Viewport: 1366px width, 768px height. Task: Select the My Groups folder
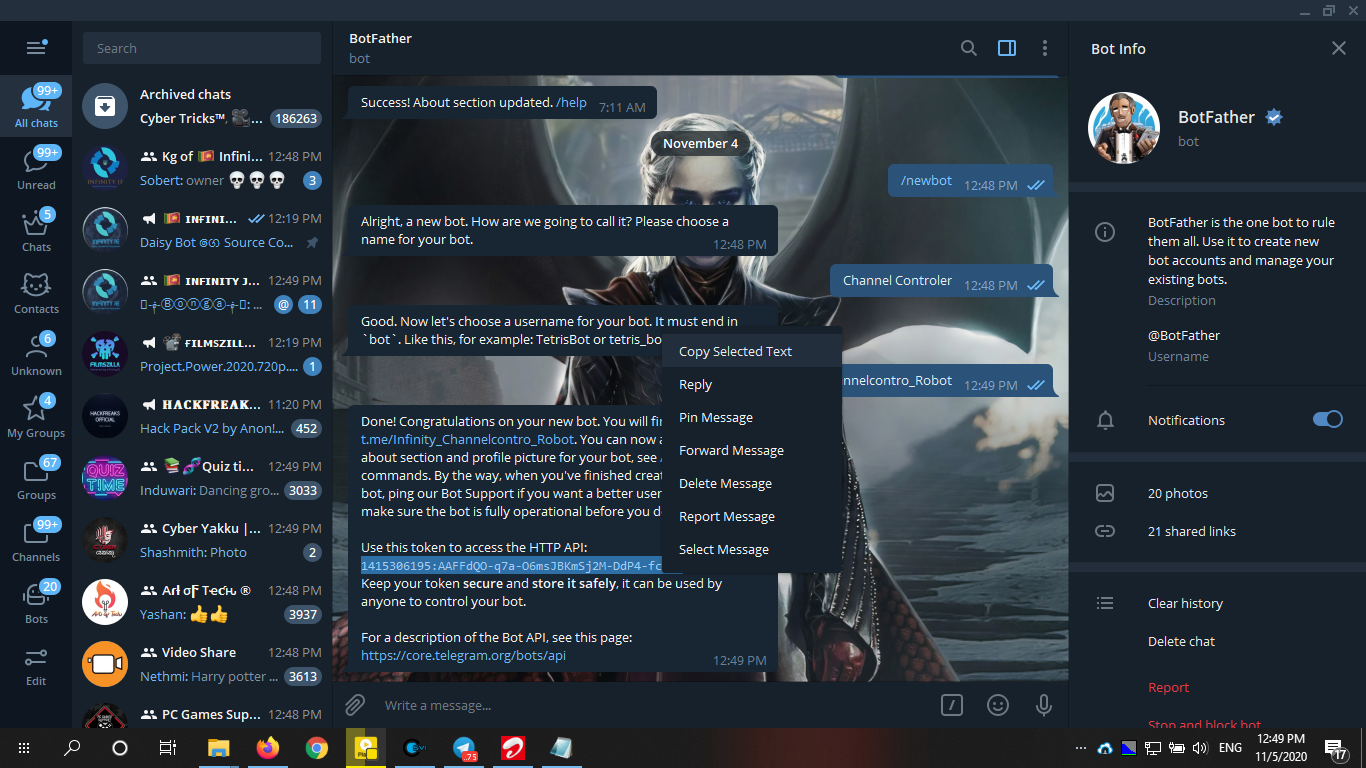tap(36, 417)
